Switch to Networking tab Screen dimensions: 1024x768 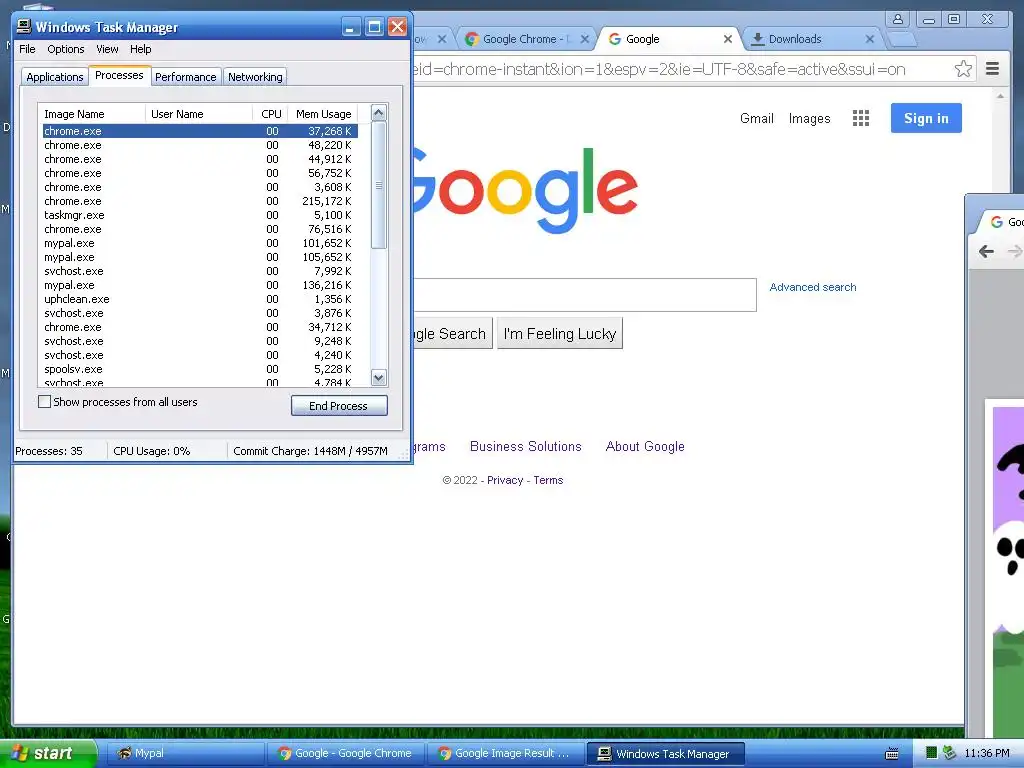[x=255, y=77]
